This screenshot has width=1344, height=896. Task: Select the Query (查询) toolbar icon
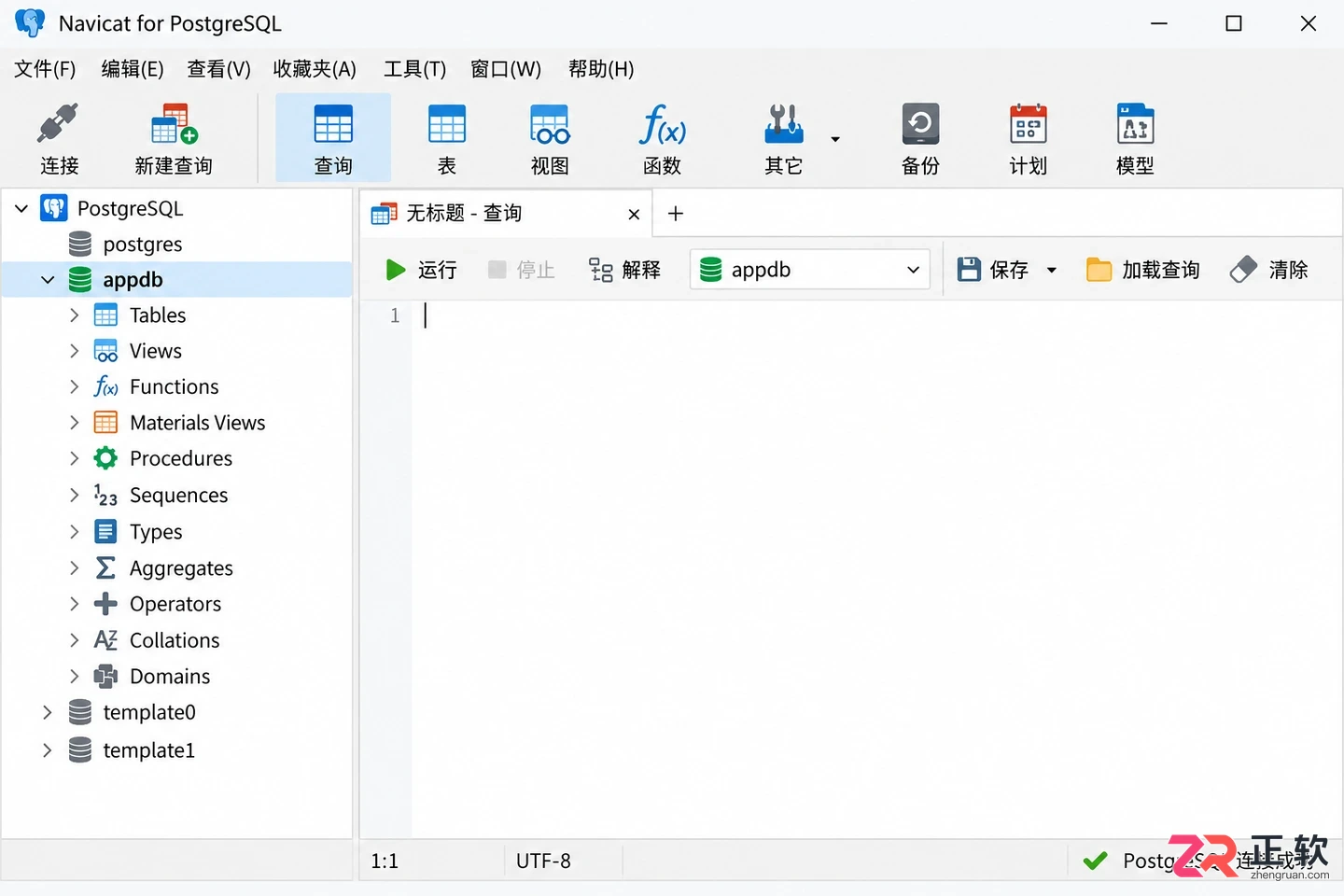coord(333,139)
